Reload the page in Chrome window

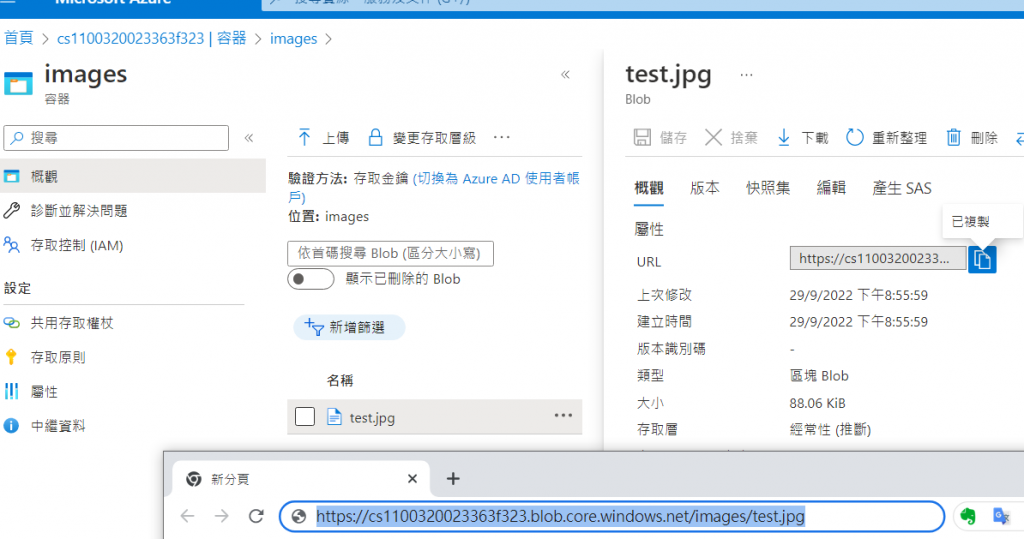(256, 516)
